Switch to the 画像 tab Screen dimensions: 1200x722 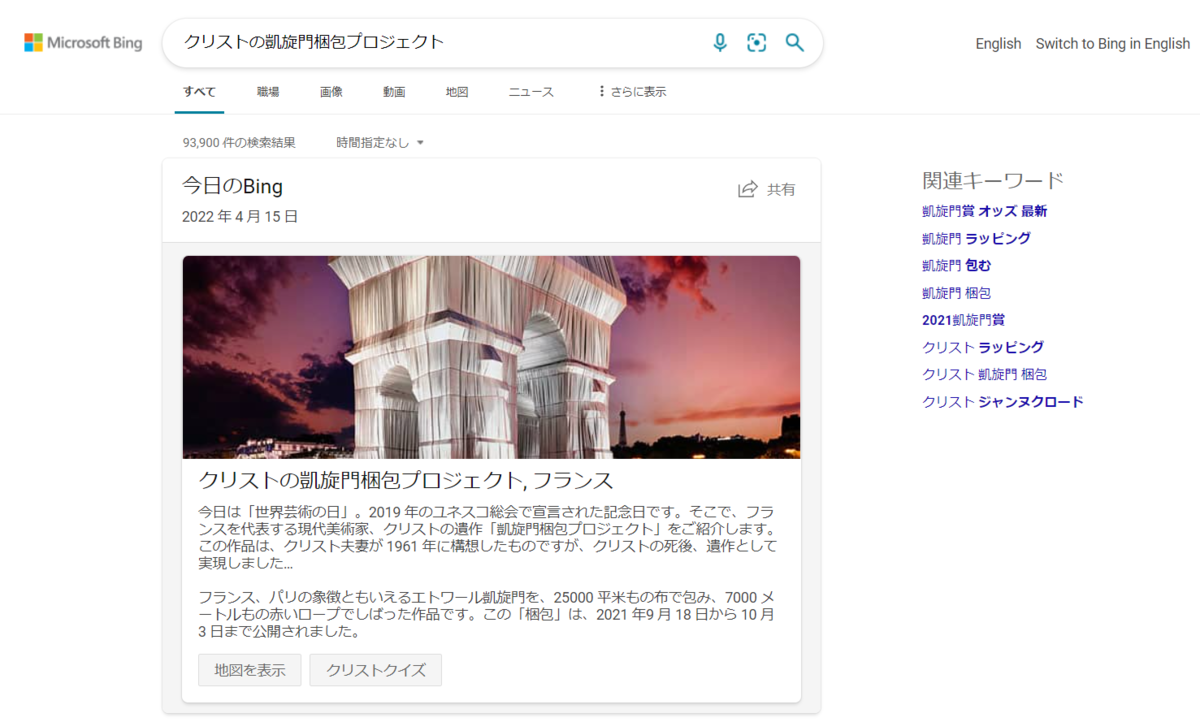click(331, 91)
